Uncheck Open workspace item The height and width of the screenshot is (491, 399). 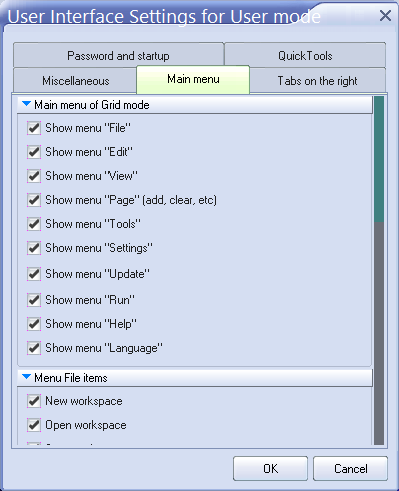point(34,425)
